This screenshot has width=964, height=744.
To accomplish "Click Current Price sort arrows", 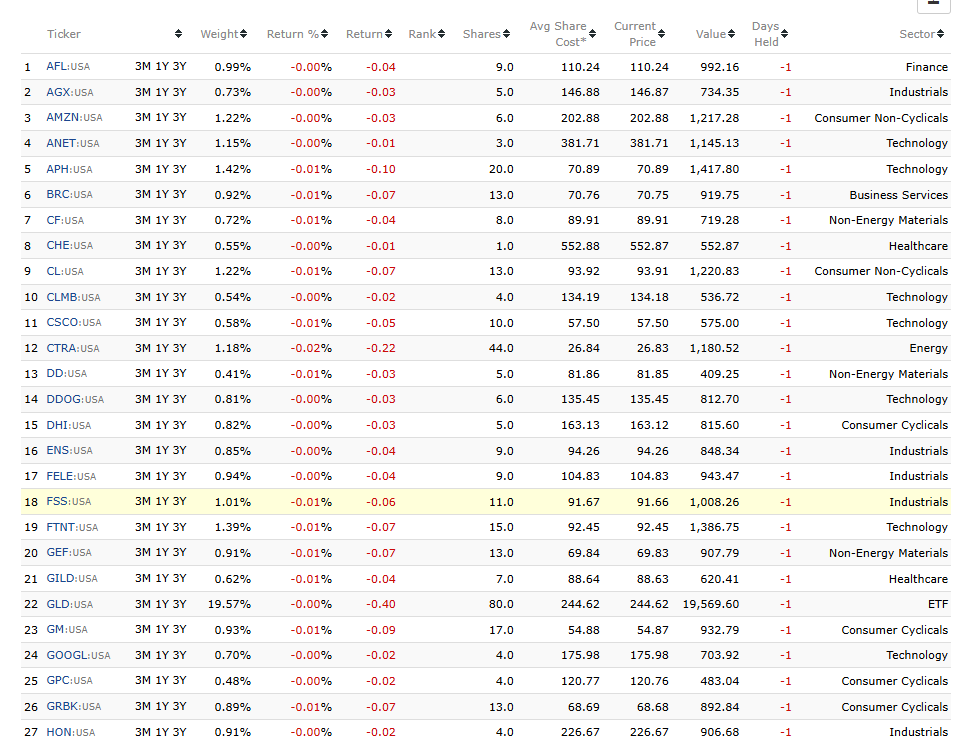I will 662,34.
